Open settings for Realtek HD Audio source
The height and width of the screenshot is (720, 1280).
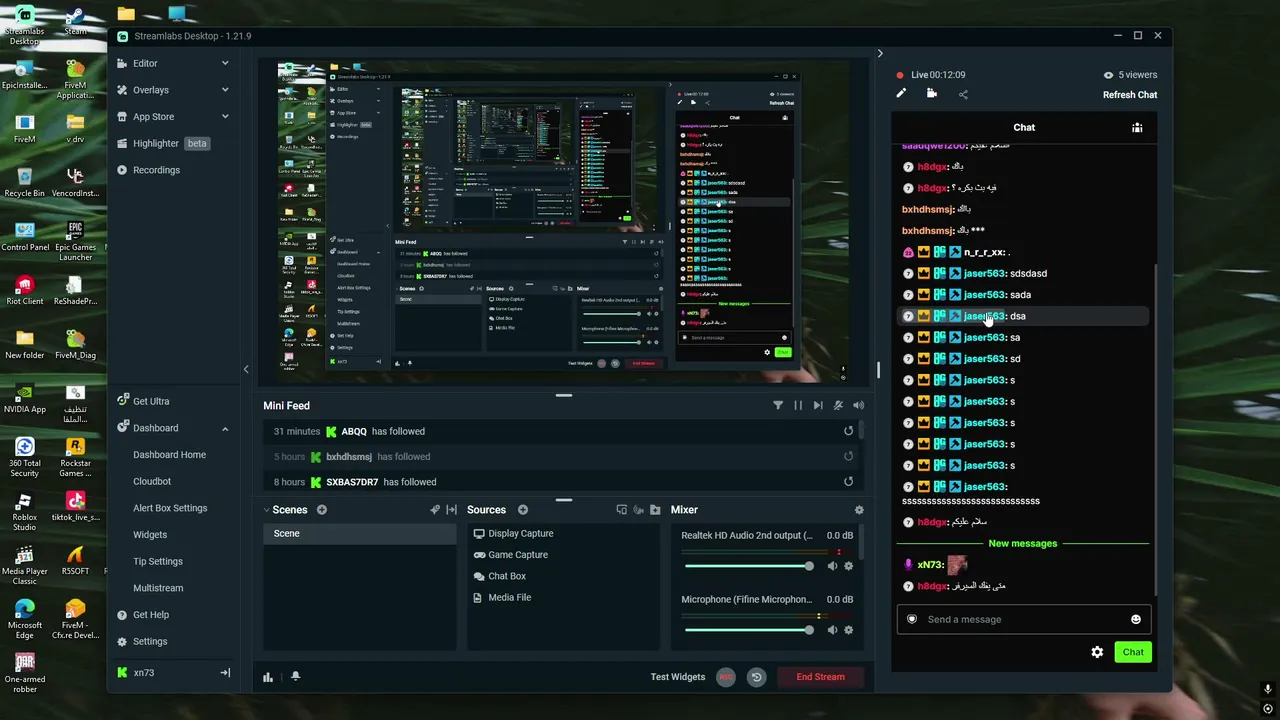click(x=849, y=566)
